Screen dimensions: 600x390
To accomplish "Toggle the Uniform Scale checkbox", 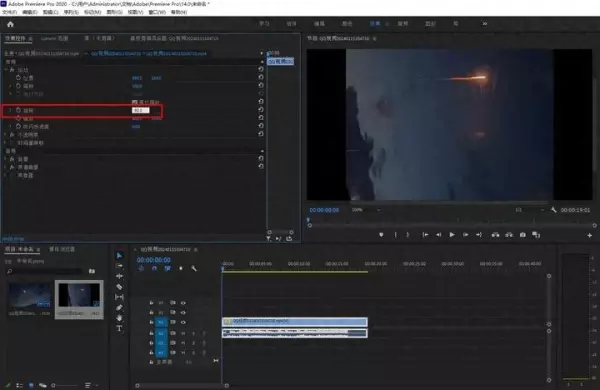I will coord(134,102).
